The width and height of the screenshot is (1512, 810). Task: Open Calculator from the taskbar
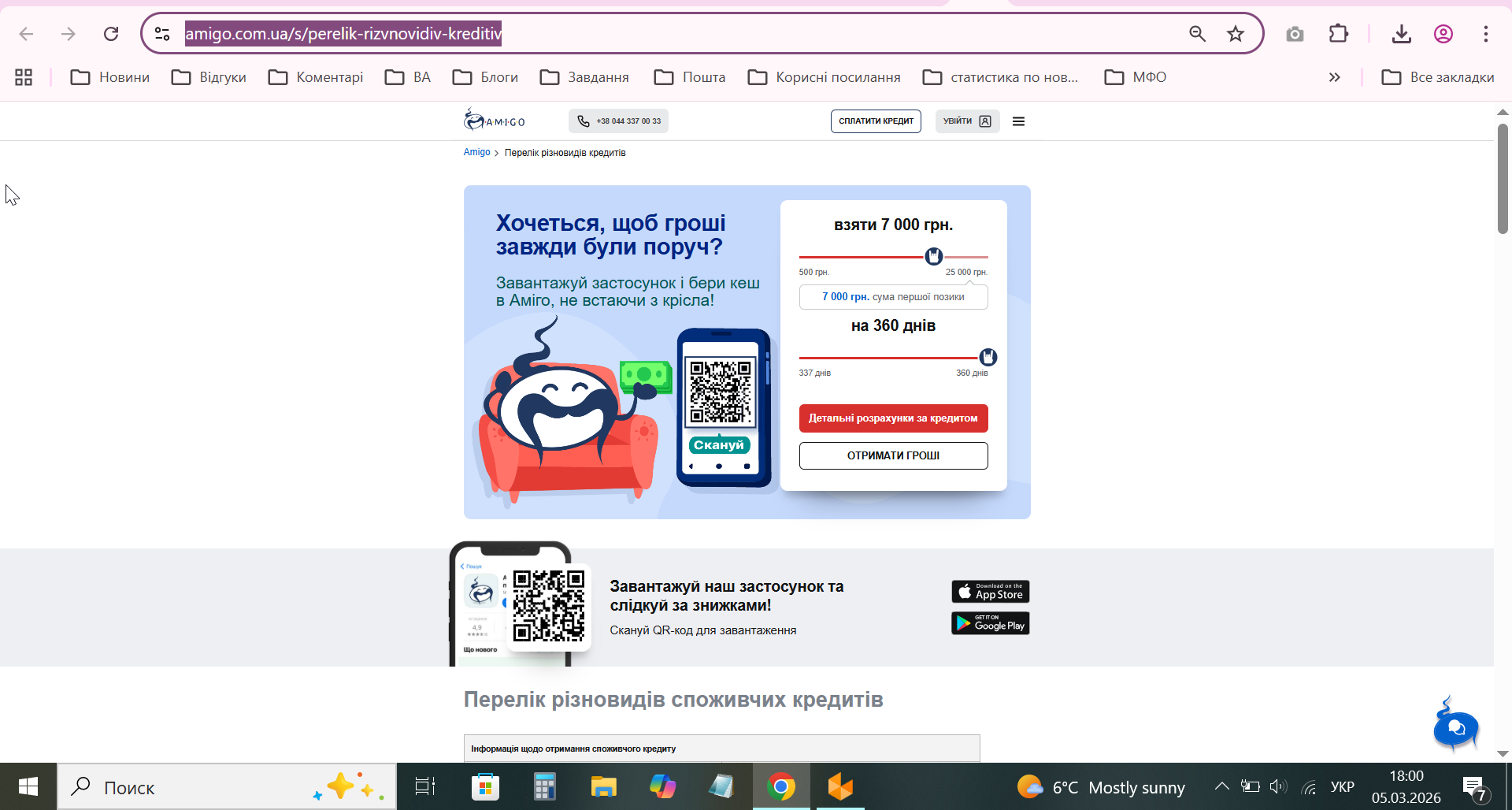coord(544,786)
